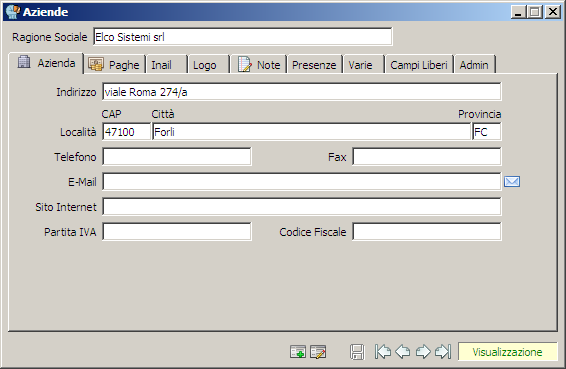Viewport: 566px width, 369px height.
Task: Select the Varie tab
Action: click(x=363, y=65)
